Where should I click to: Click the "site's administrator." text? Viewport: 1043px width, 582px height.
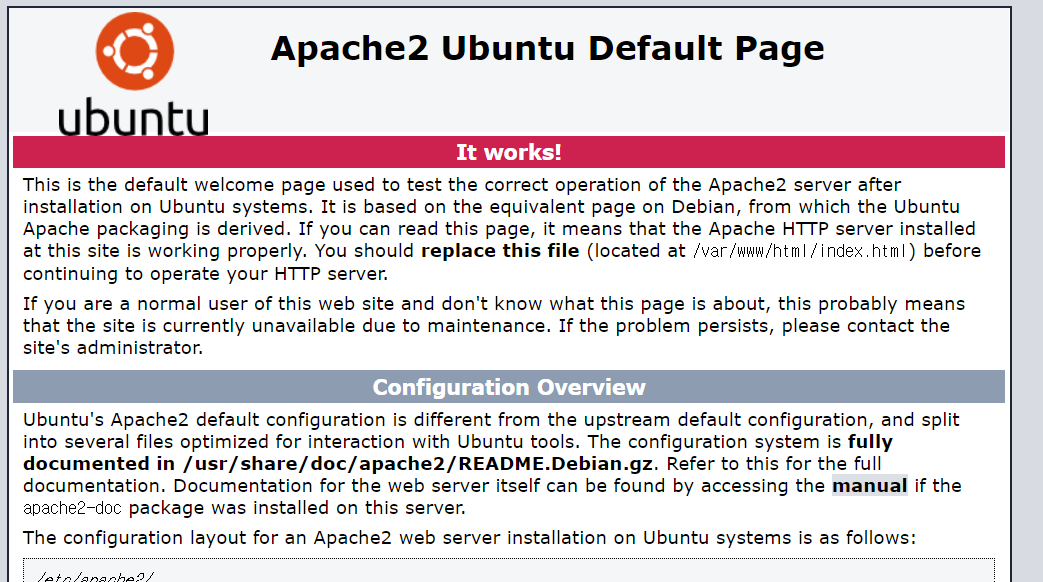point(113,348)
